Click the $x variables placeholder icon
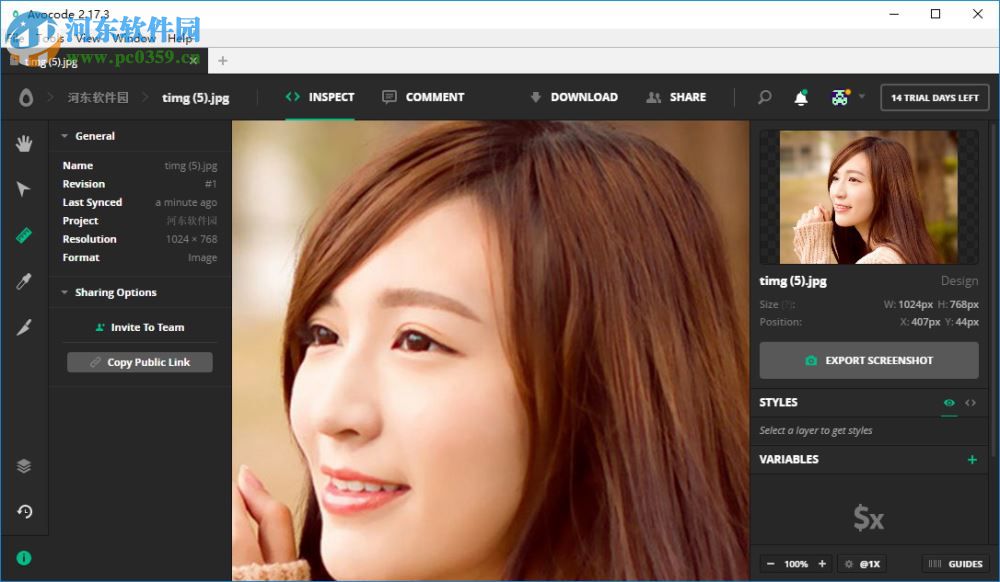1000x582 pixels. (869, 518)
